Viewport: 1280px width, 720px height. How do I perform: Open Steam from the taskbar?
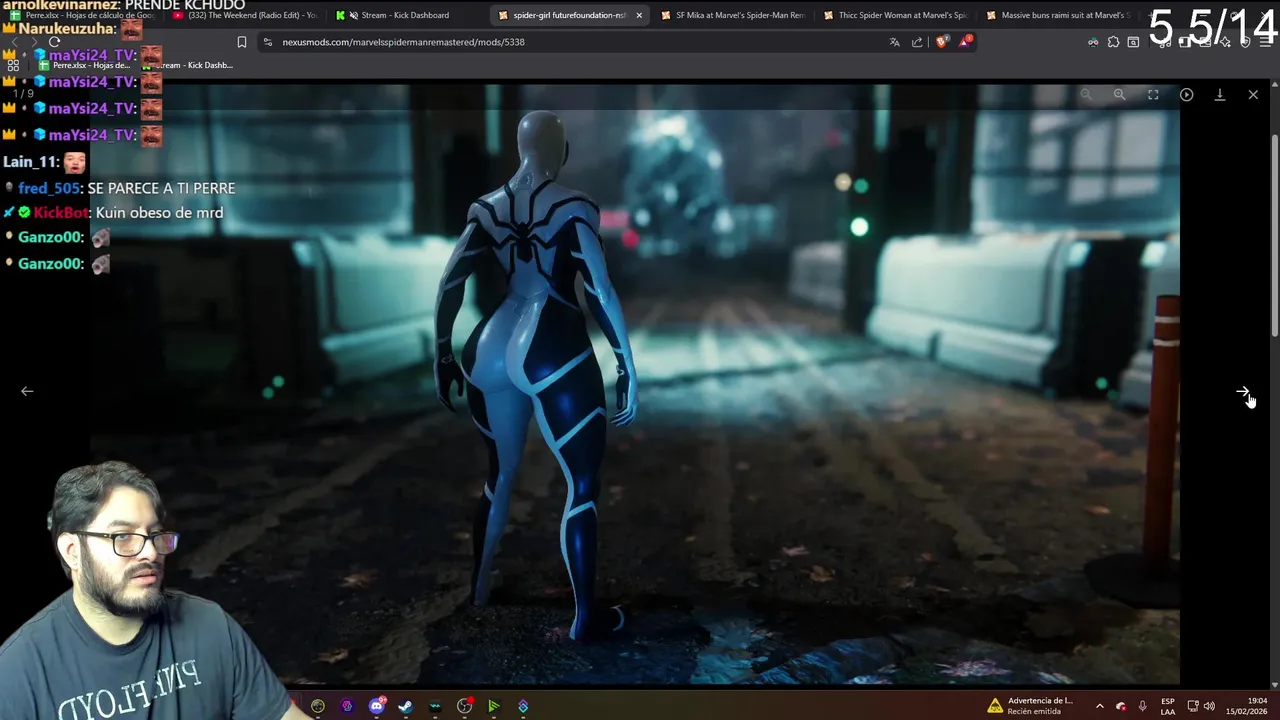[x=405, y=706]
